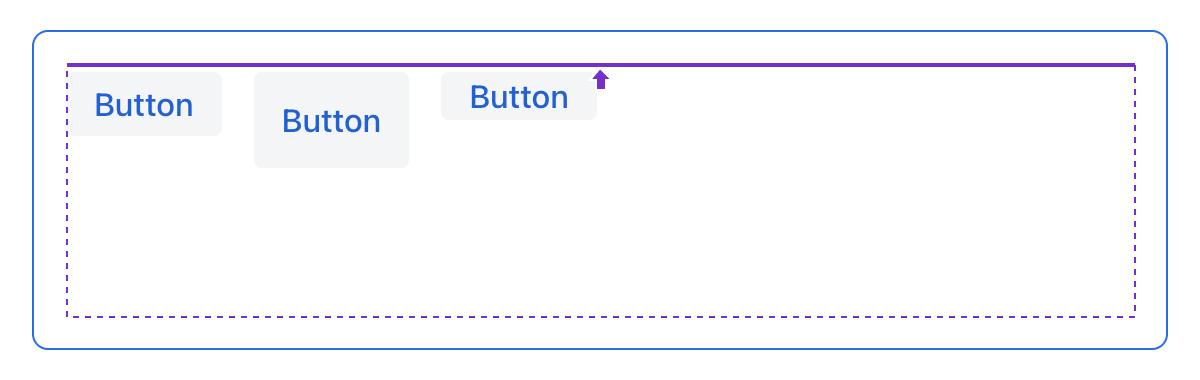The image size is (1200, 380).
Task: Click the left end of the purple line
Action: (x=69, y=65)
